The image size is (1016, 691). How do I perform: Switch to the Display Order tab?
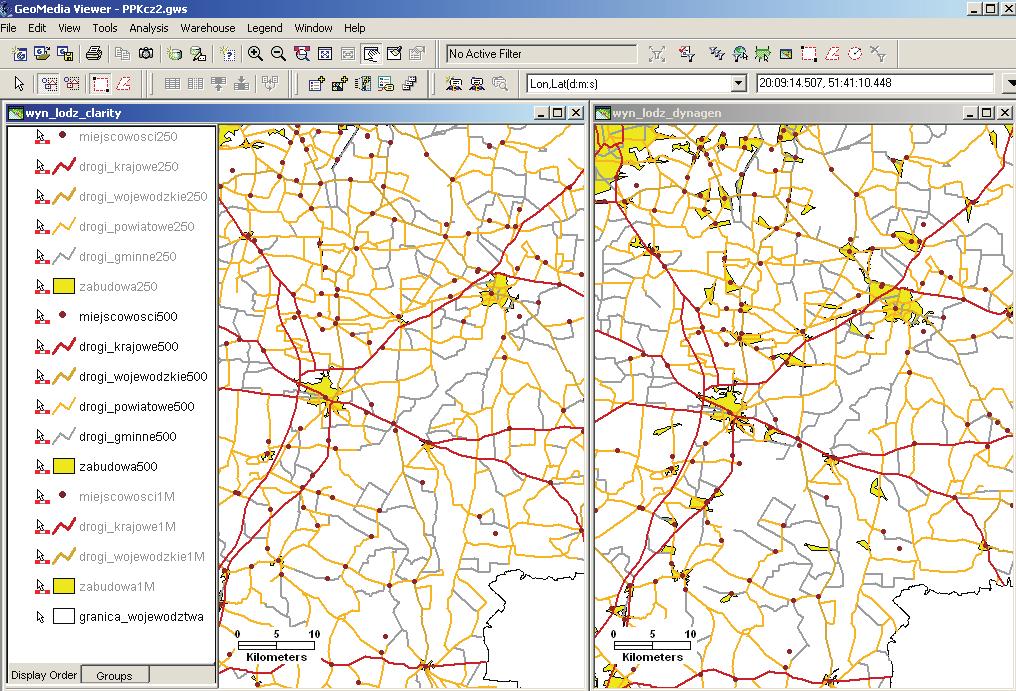44,675
